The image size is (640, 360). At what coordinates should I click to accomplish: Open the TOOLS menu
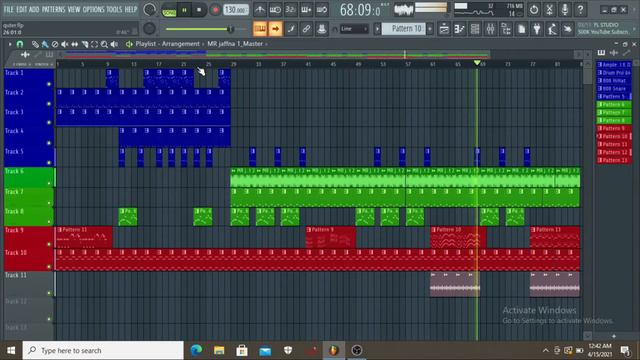[114, 9]
